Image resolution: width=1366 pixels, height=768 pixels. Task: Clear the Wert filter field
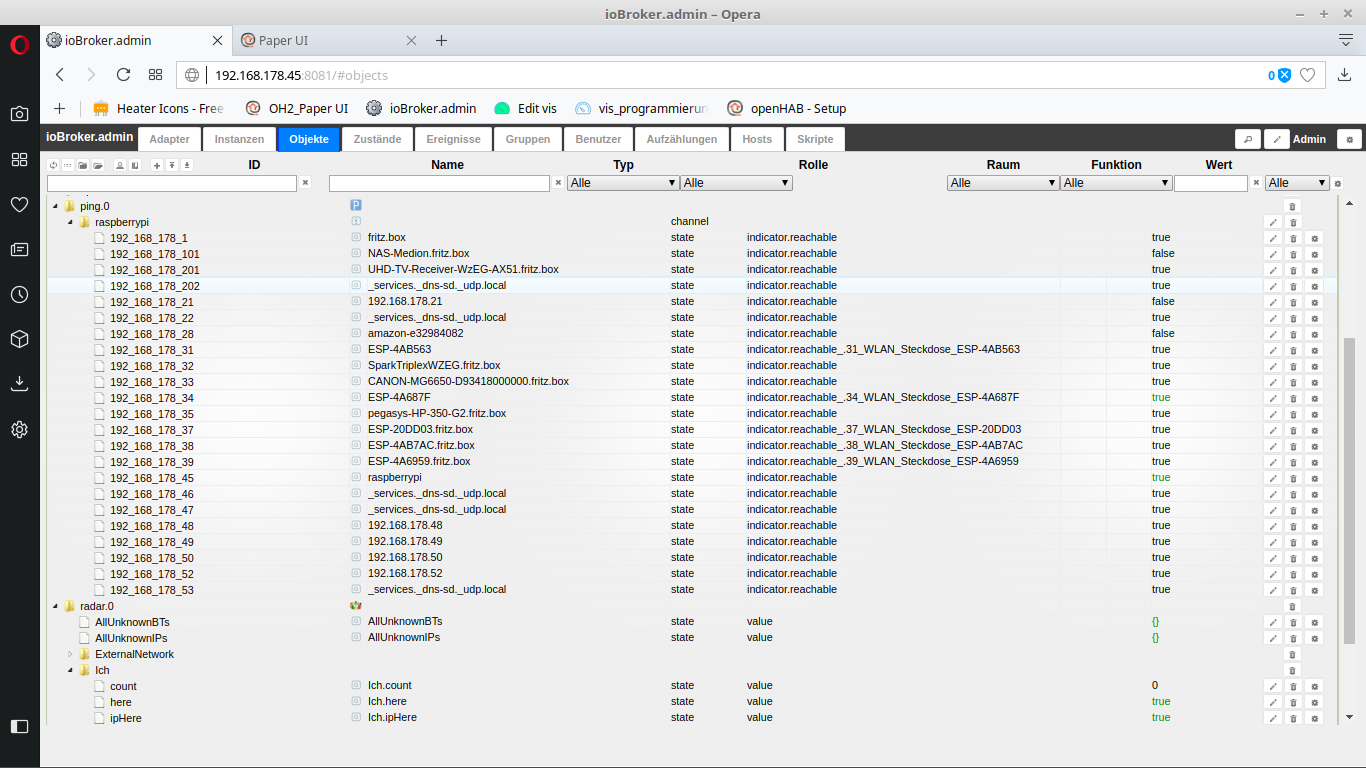point(1256,183)
